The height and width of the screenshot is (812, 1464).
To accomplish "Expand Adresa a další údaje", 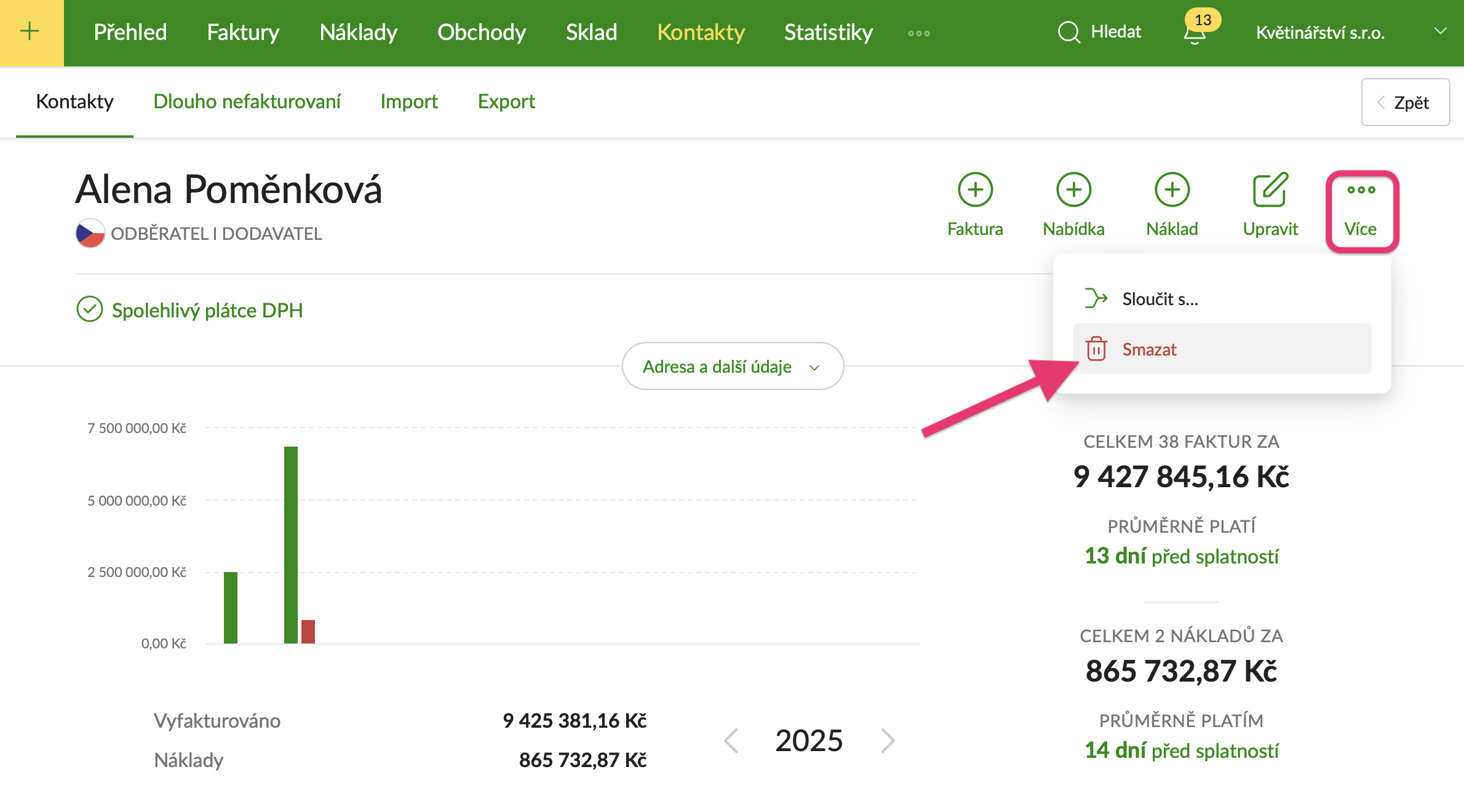I will coord(733,366).
